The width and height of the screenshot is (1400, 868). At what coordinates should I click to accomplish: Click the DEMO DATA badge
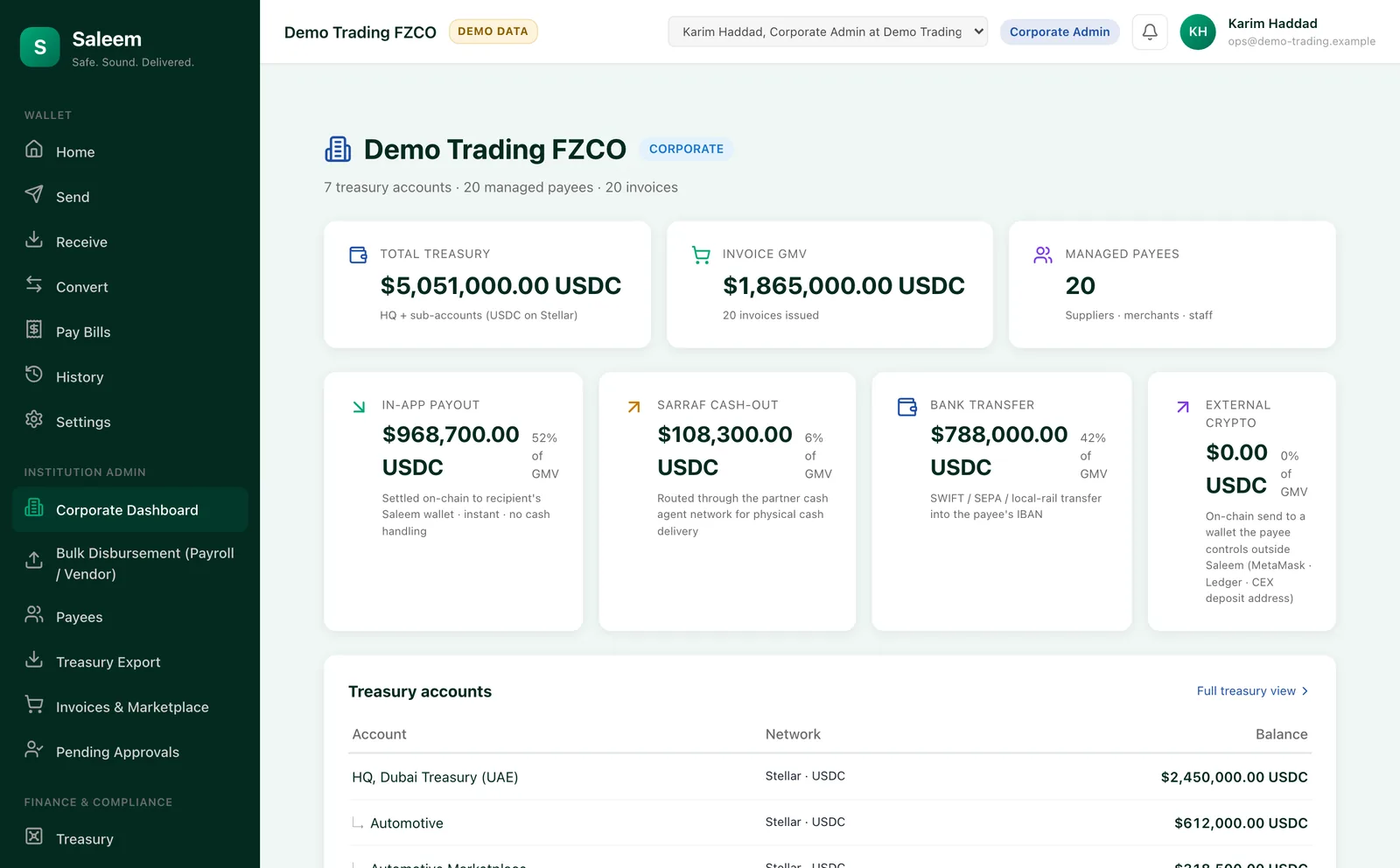493,31
